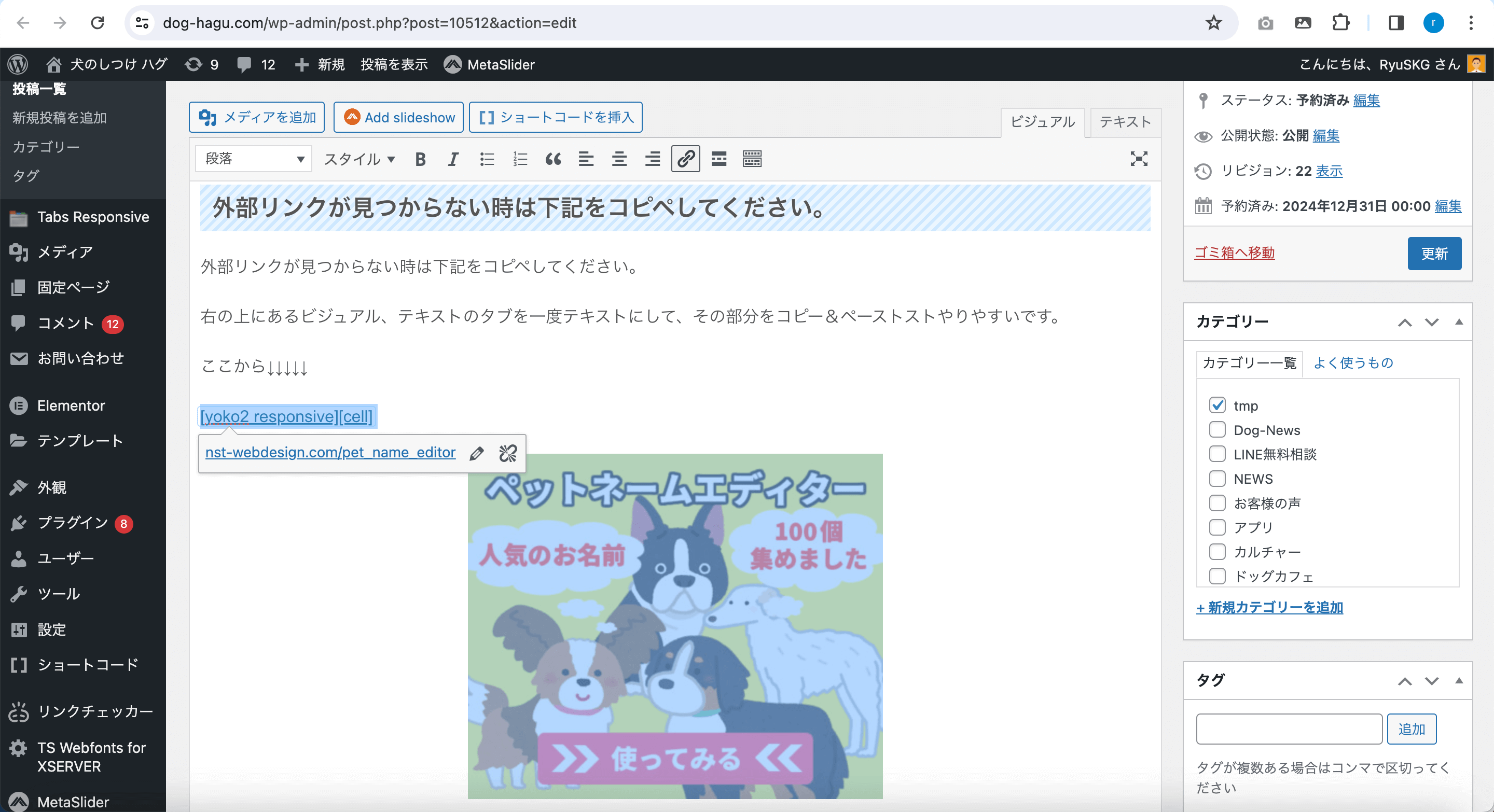Edit the ステータス status link
The width and height of the screenshot is (1494, 812).
(1366, 100)
